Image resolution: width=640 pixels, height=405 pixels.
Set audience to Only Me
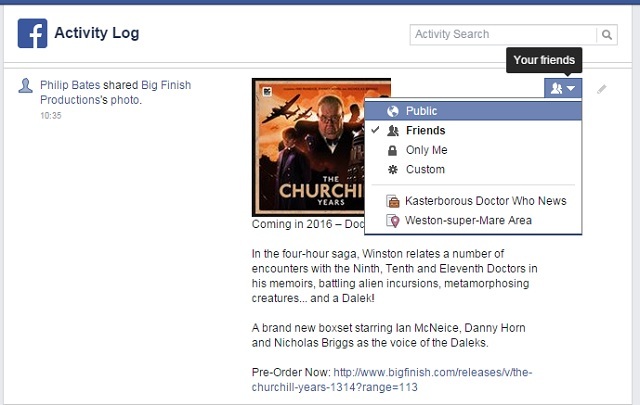(473, 150)
